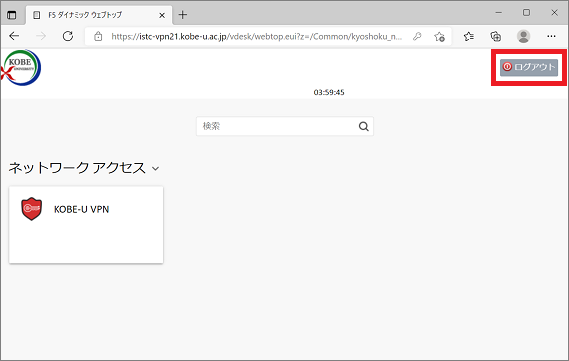Open the browser settings and more menu
This screenshot has width=569, height=361.
(x=551, y=36)
